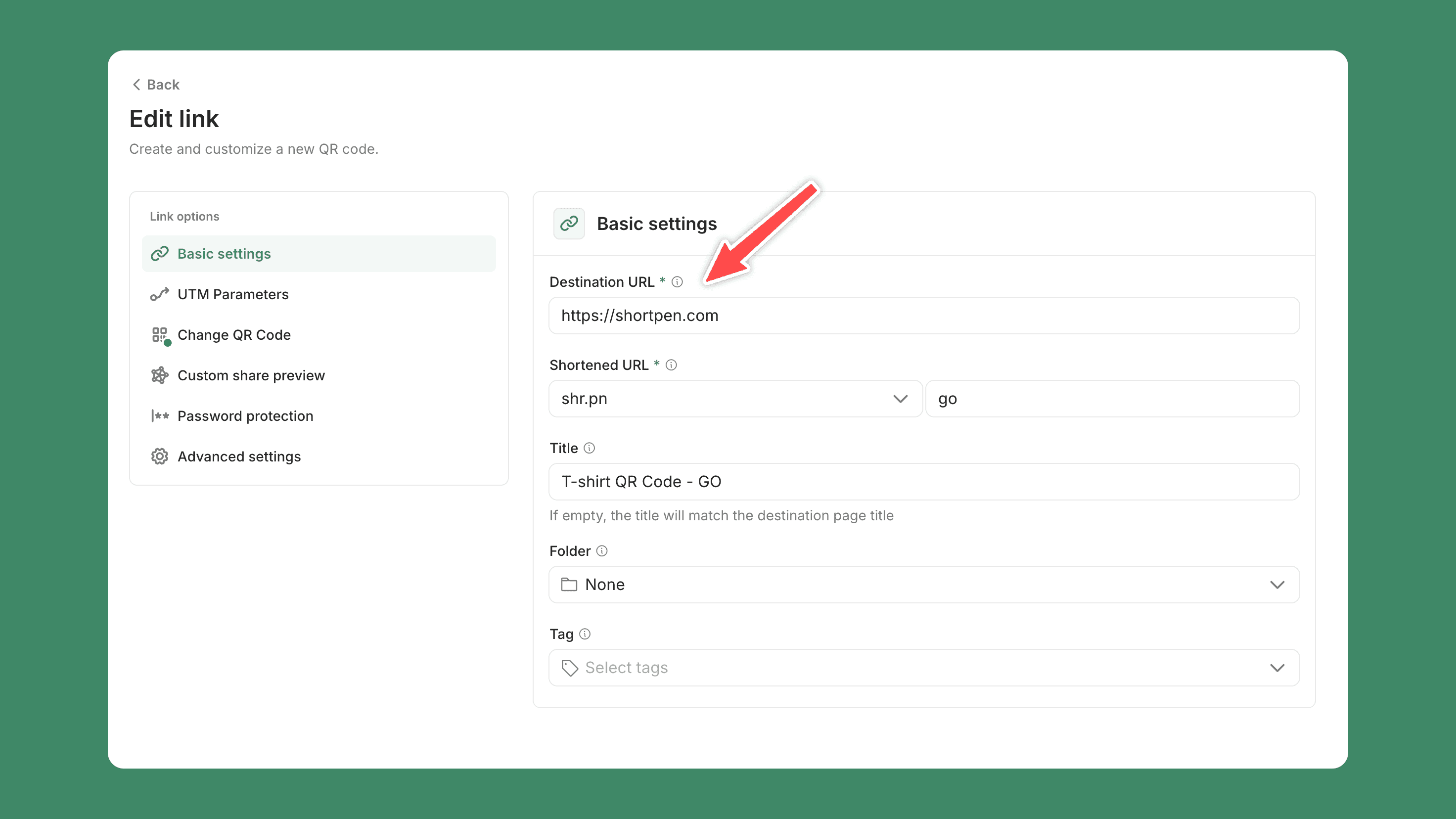Click the Title input with T-shirt text

click(923, 482)
